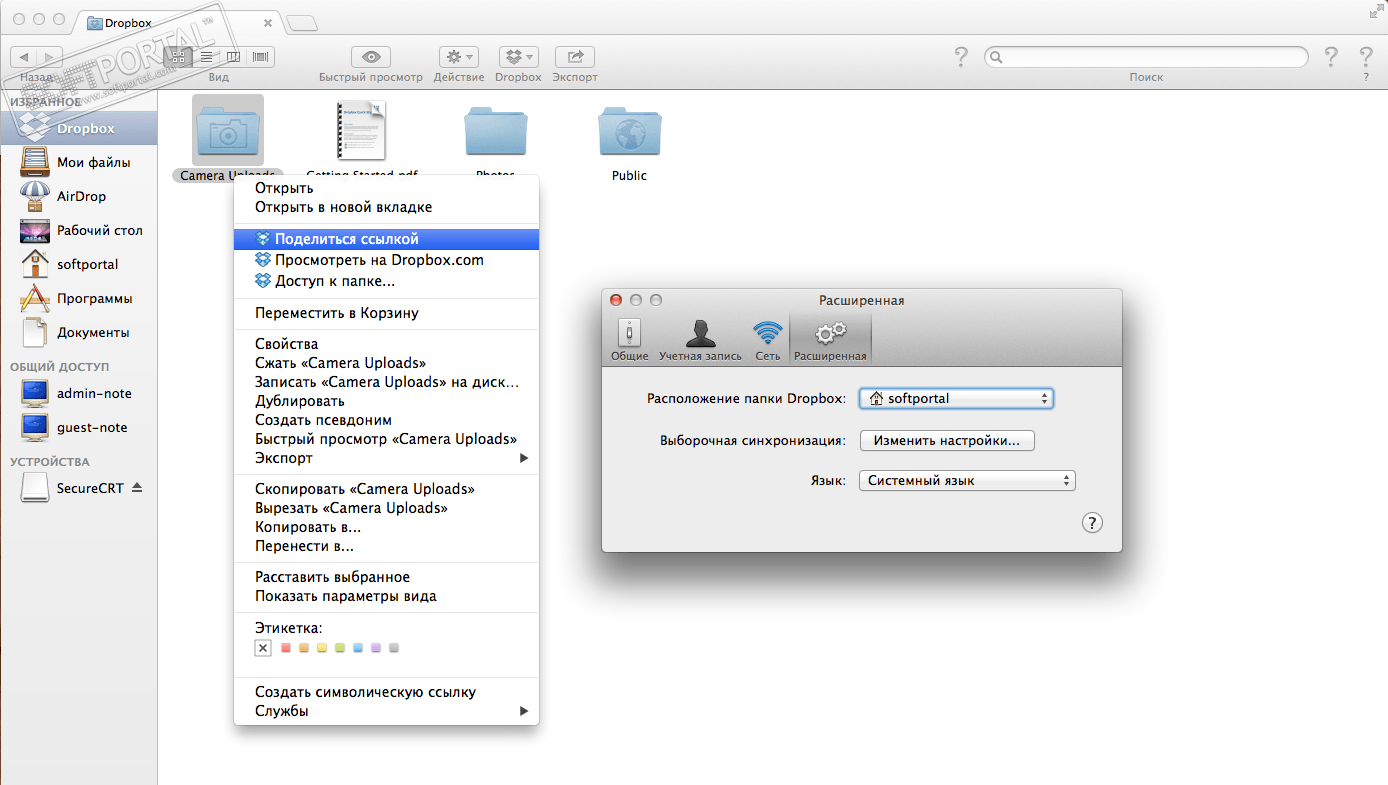Open the Dropbox toolbar dropdown
Image resolution: width=1388 pixels, height=785 pixels.
coord(518,57)
